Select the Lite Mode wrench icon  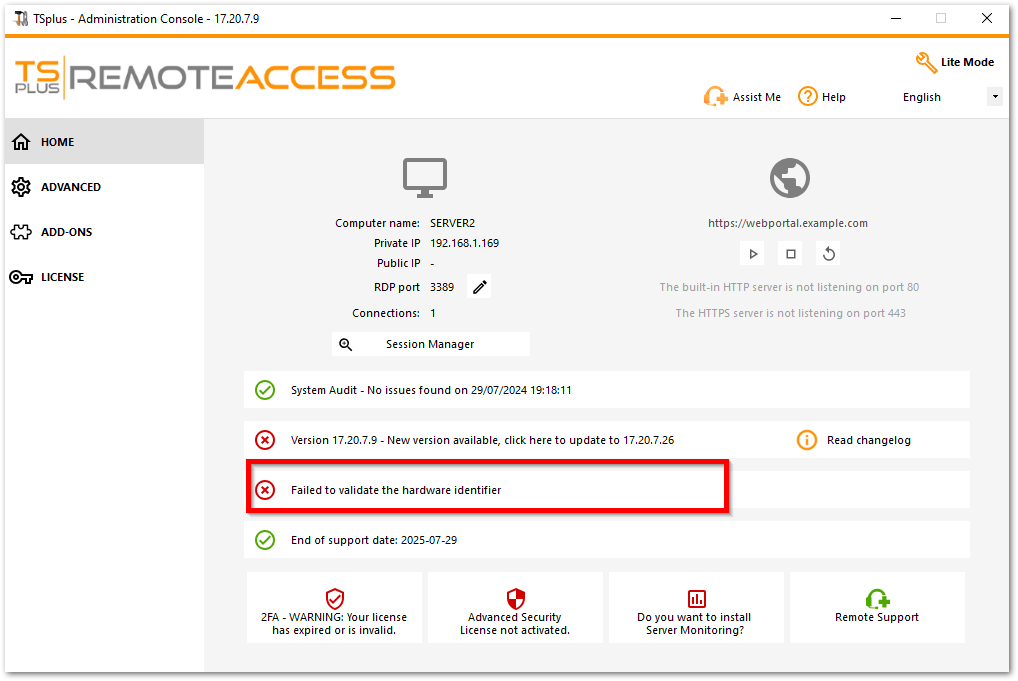[926, 62]
